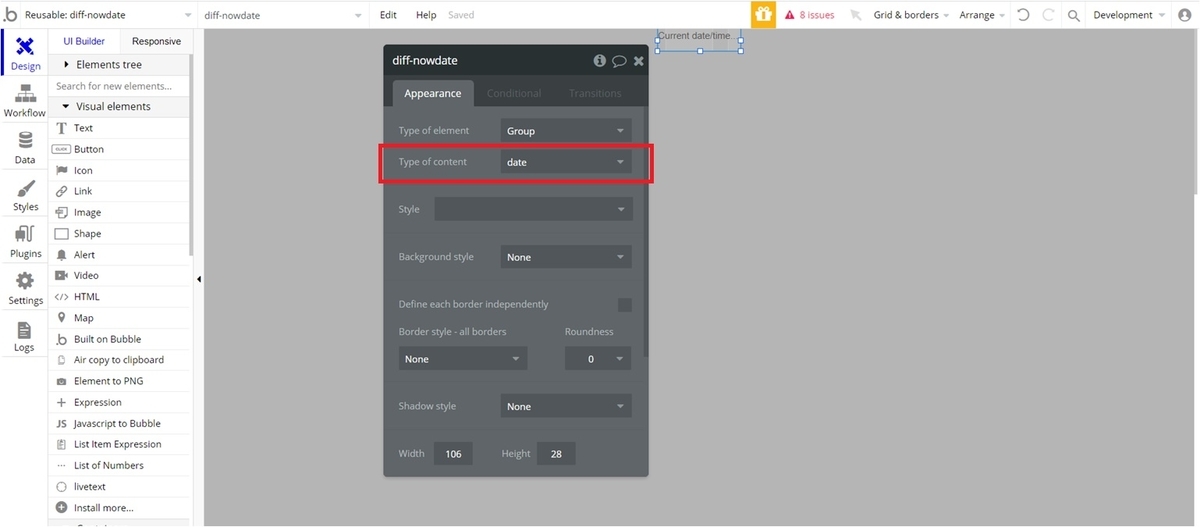Open the Data section
Image resolution: width=1200 pixels, height=527 pixels.
click(x=25, y=148)
